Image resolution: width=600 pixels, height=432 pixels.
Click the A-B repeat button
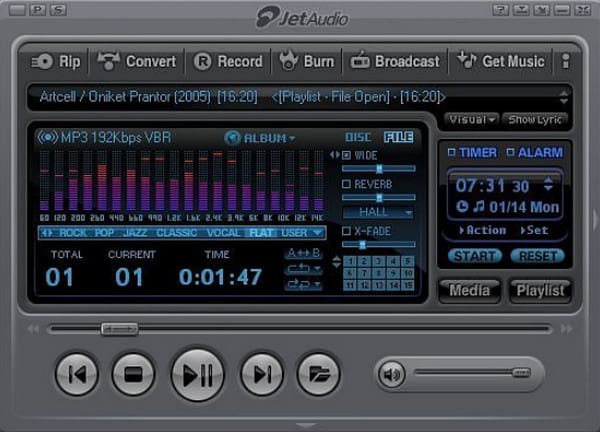click(x=303, y=253)
